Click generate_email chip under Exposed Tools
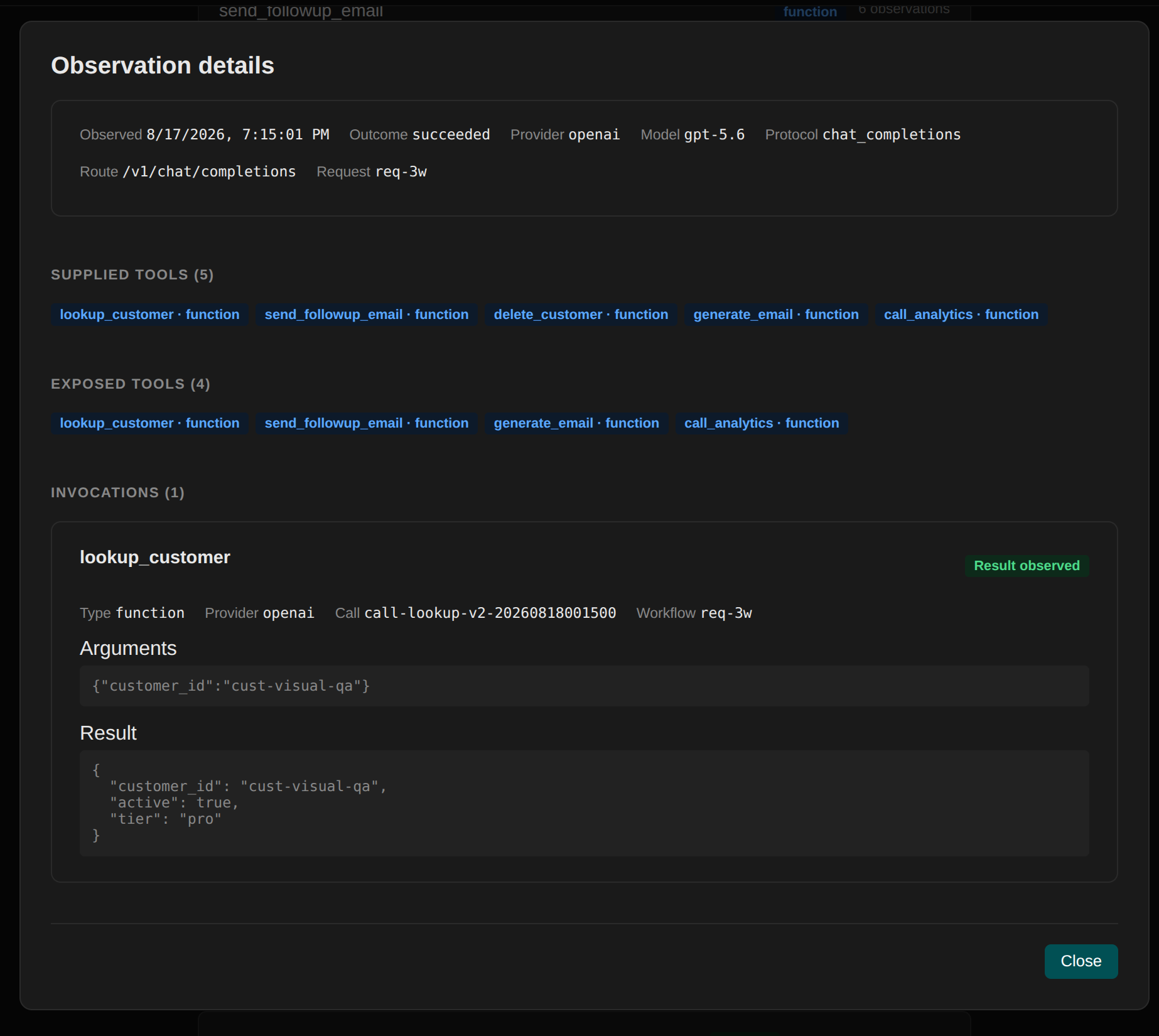 pos(576,423)
